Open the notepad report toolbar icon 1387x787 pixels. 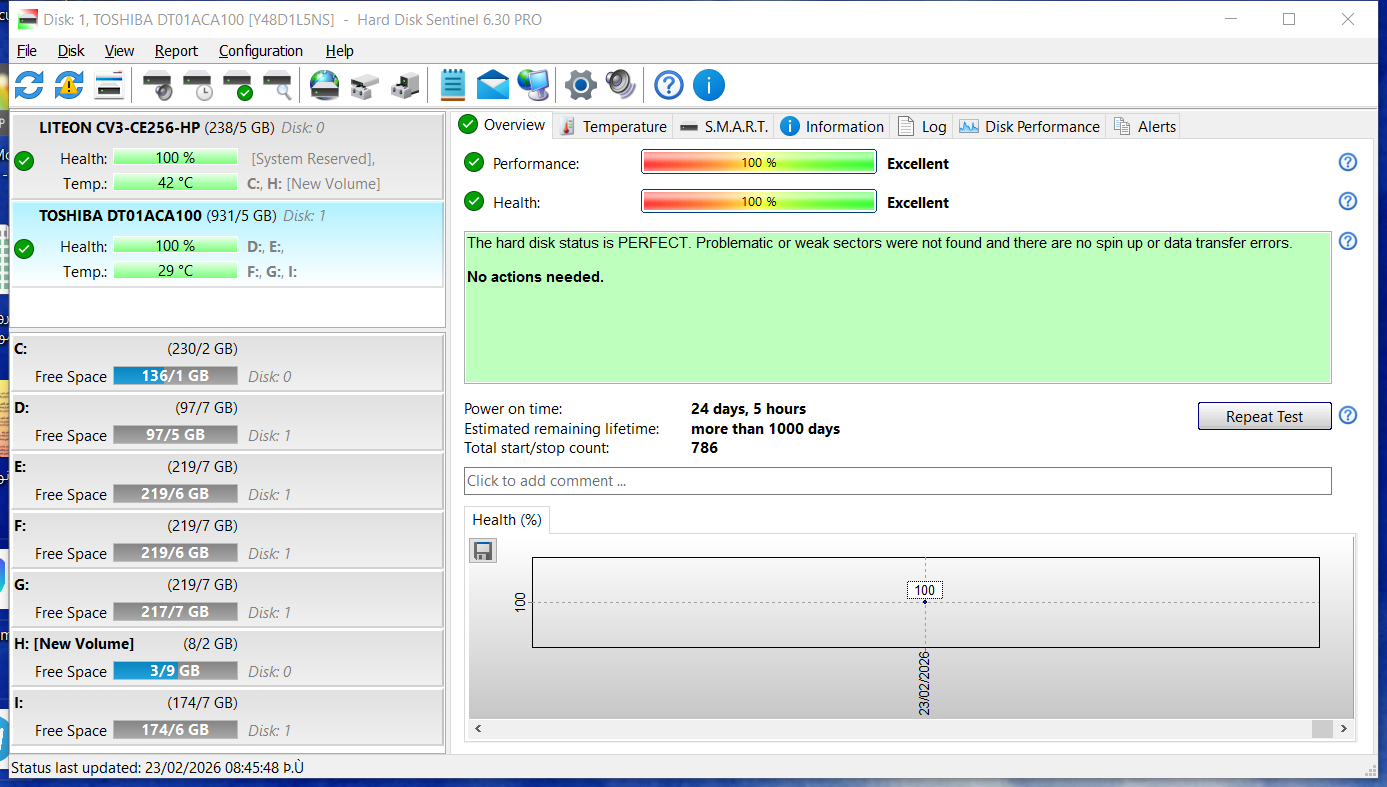453,85
